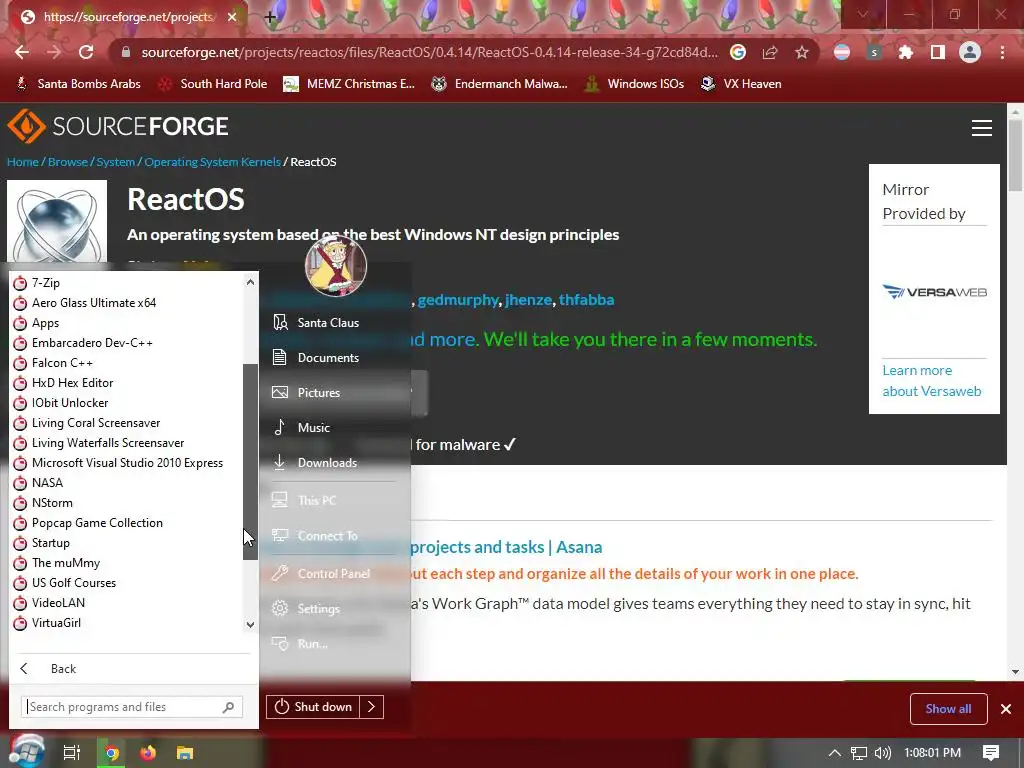1024x768 pixels.
Task: Click the Start menu search magnifier
Action: tap(228, 707)
